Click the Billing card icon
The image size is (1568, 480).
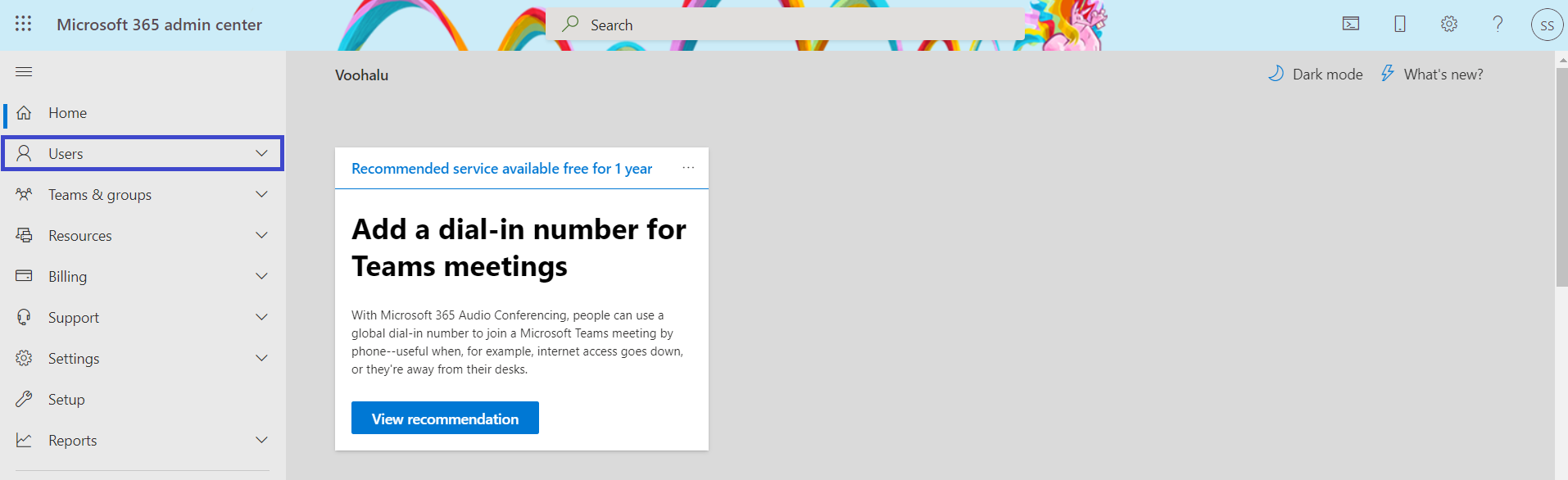(24, 276)
